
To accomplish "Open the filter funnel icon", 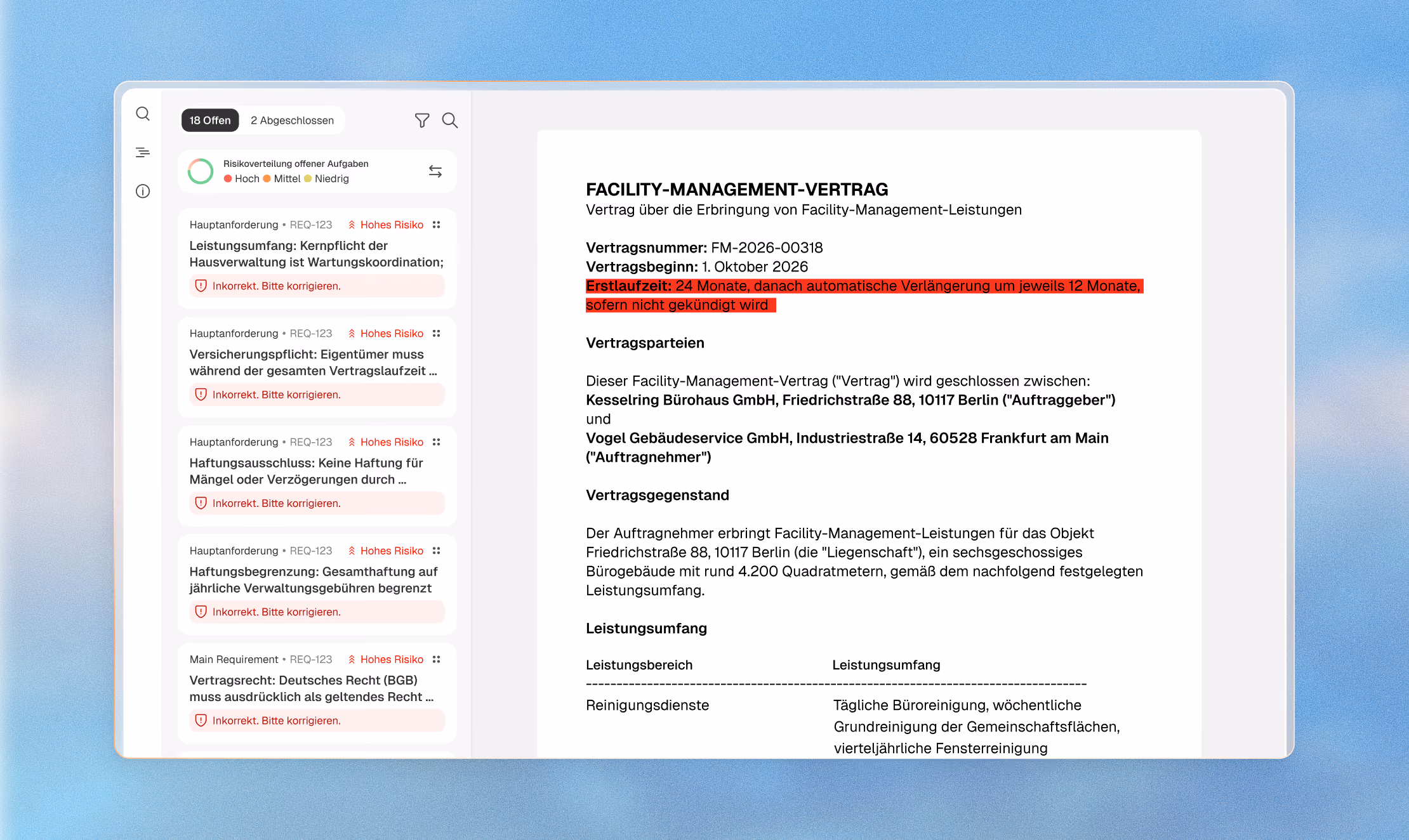I will [422, 121].
